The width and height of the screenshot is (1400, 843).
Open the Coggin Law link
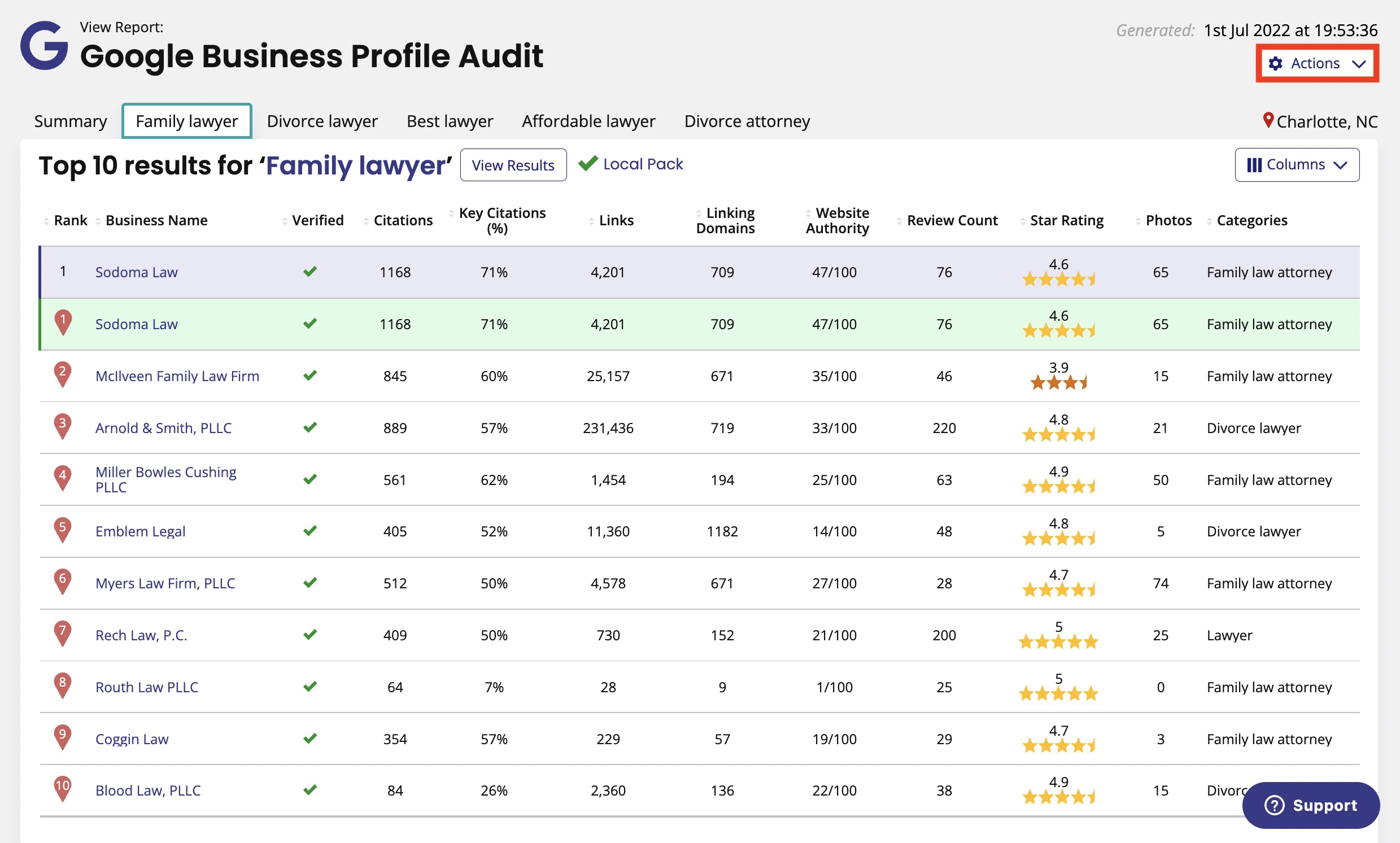132,739
